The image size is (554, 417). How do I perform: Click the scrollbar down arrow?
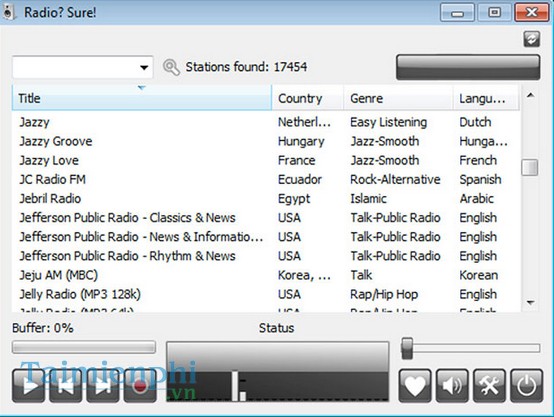click(x=530, y=303)
